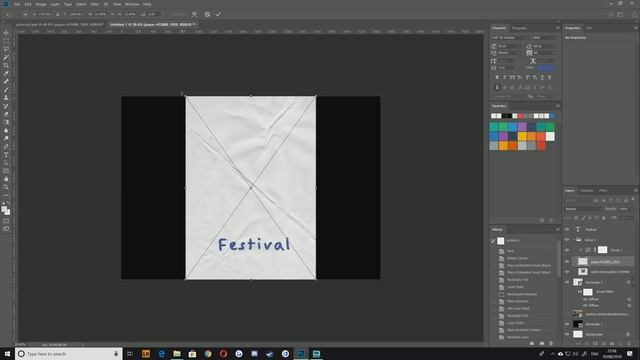Select the Dodge tool
The width and height of the screenshot is (640, 360).
pyautogui.click(x=6, y=139)
